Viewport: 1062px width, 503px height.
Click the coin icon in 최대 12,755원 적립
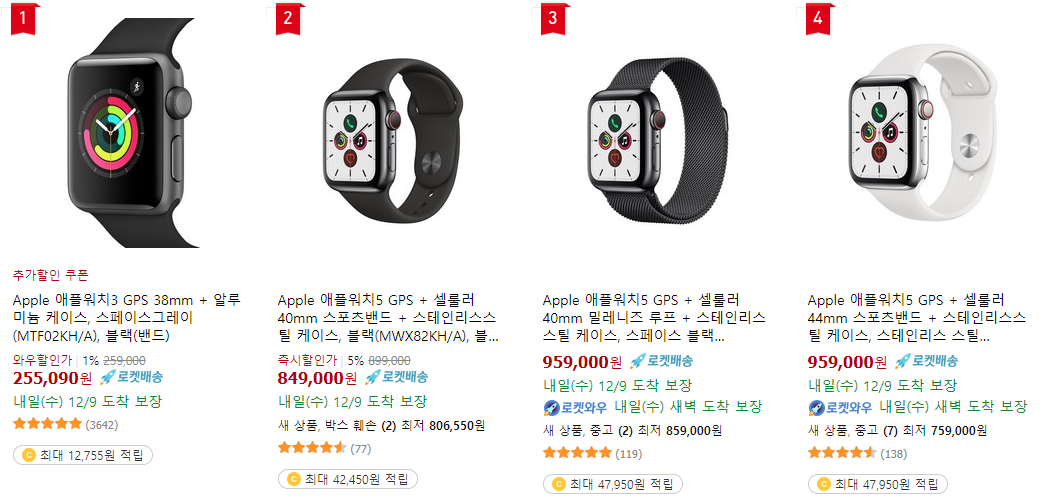28,455
